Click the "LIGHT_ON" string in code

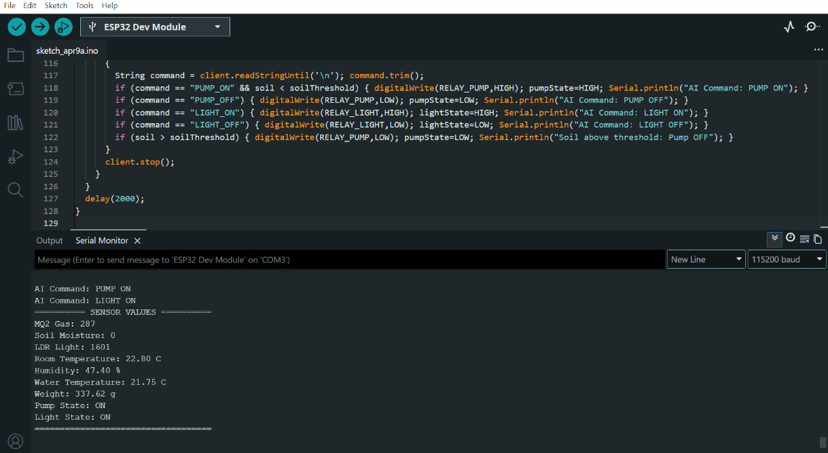(214, 112)
